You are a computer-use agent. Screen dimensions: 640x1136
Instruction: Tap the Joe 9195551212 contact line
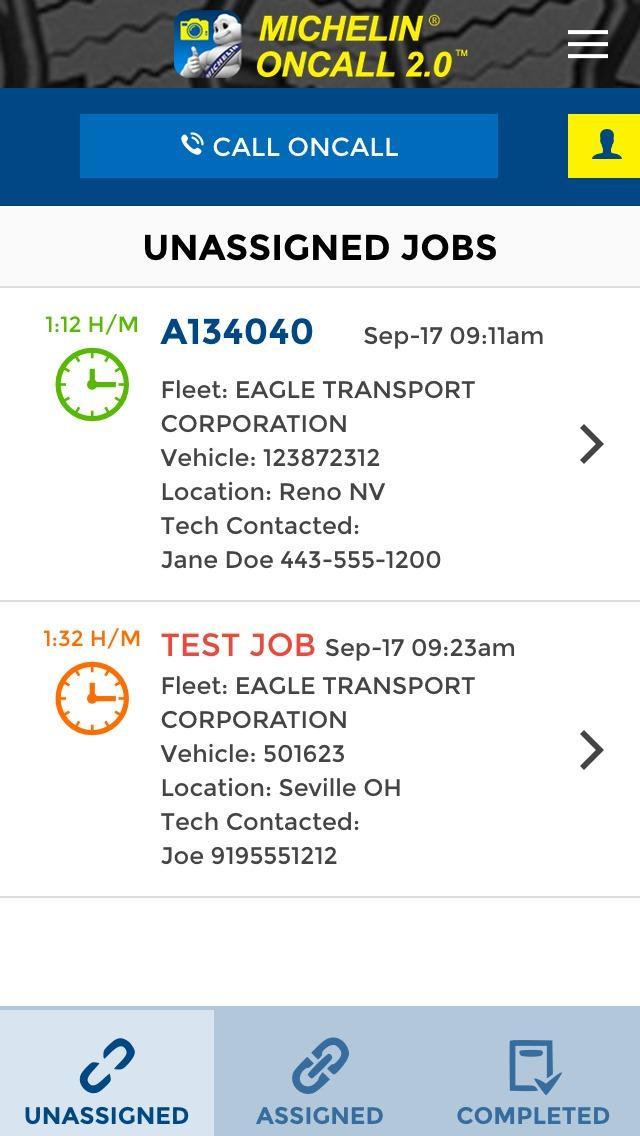pos(249,855)
